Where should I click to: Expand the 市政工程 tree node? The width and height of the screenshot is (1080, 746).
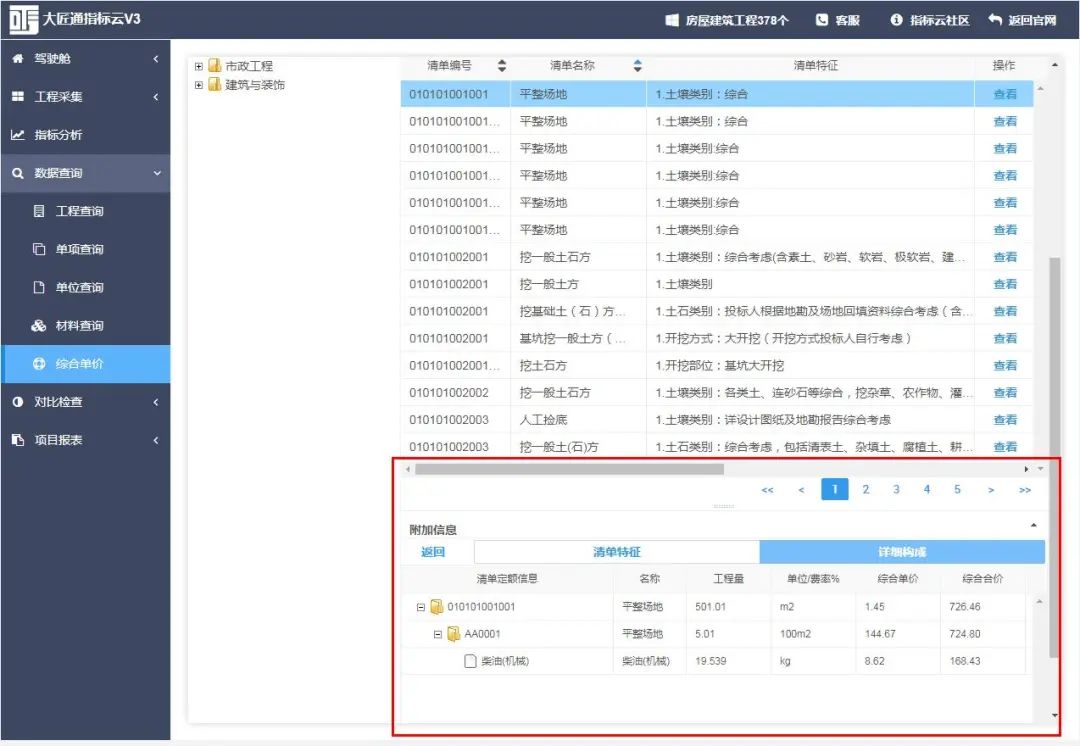199,66
